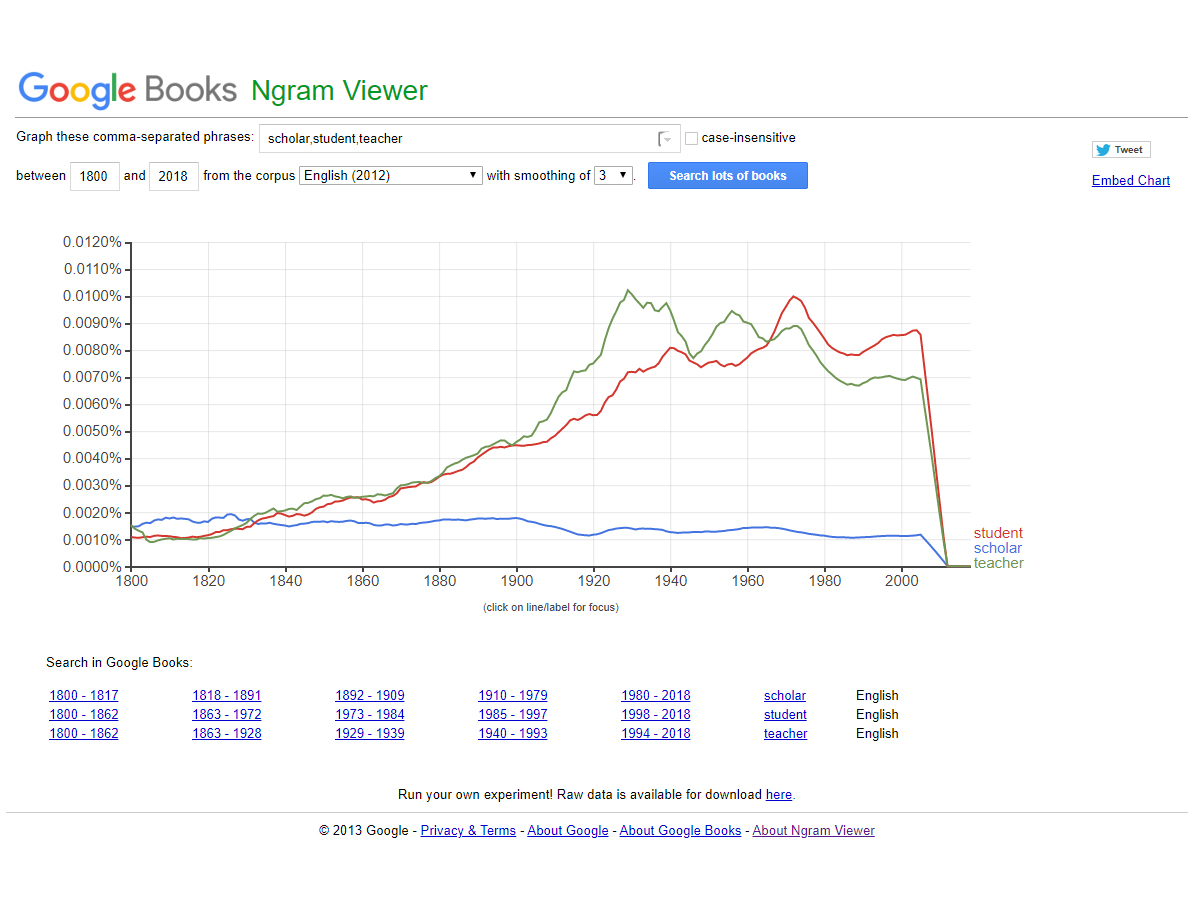Open the raw data download 'here' link

click(x=778, y=795)
